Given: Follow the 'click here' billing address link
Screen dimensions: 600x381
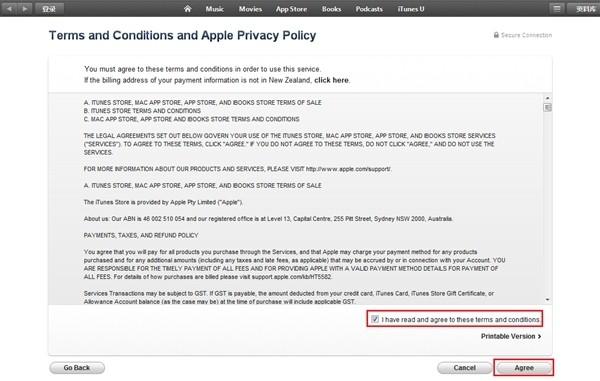Looking at the screenshot, I should click(331, 80).
